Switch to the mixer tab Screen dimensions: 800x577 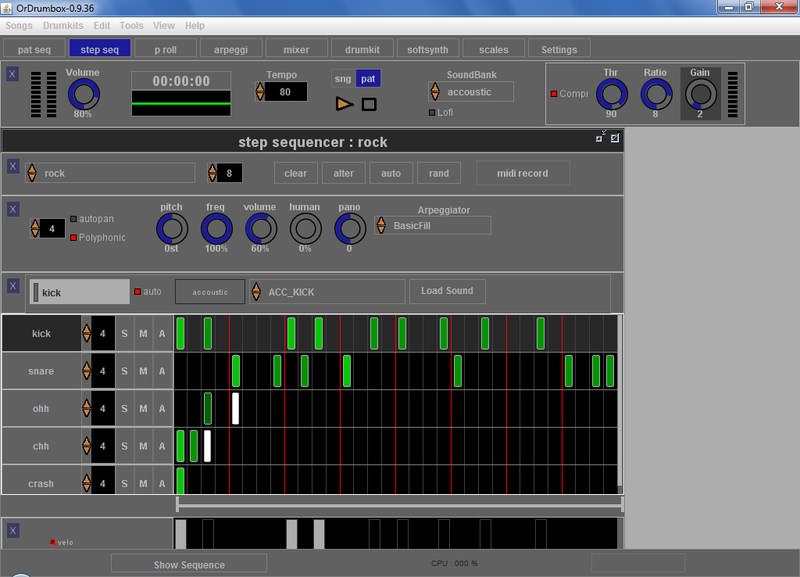click(296, 49)
